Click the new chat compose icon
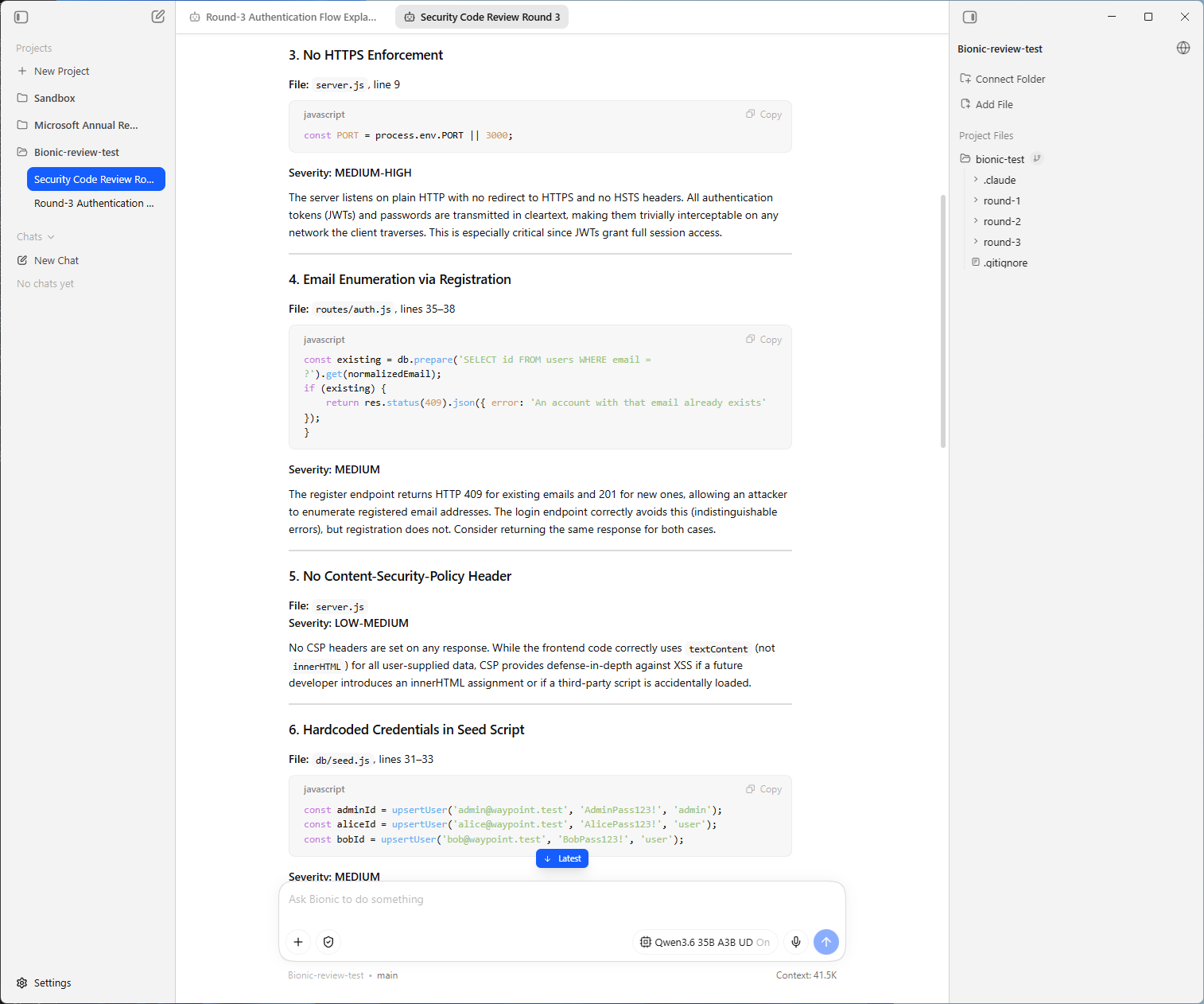 158,17
